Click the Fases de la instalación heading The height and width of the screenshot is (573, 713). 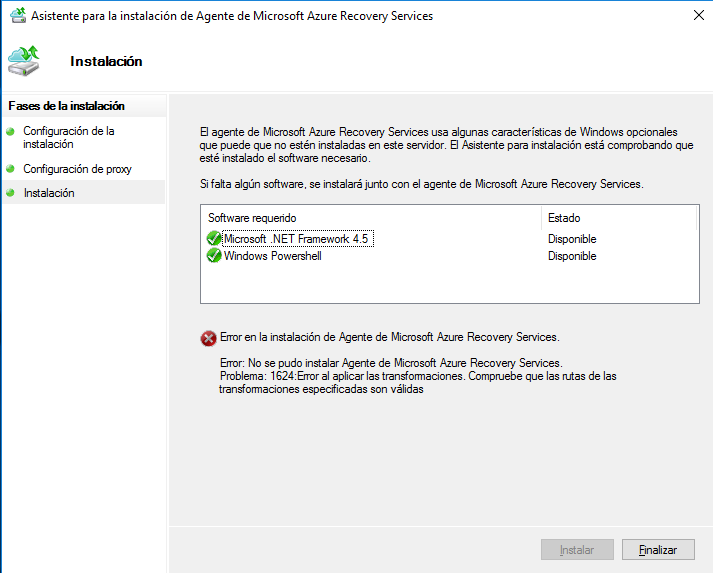[x=66, y=106]
